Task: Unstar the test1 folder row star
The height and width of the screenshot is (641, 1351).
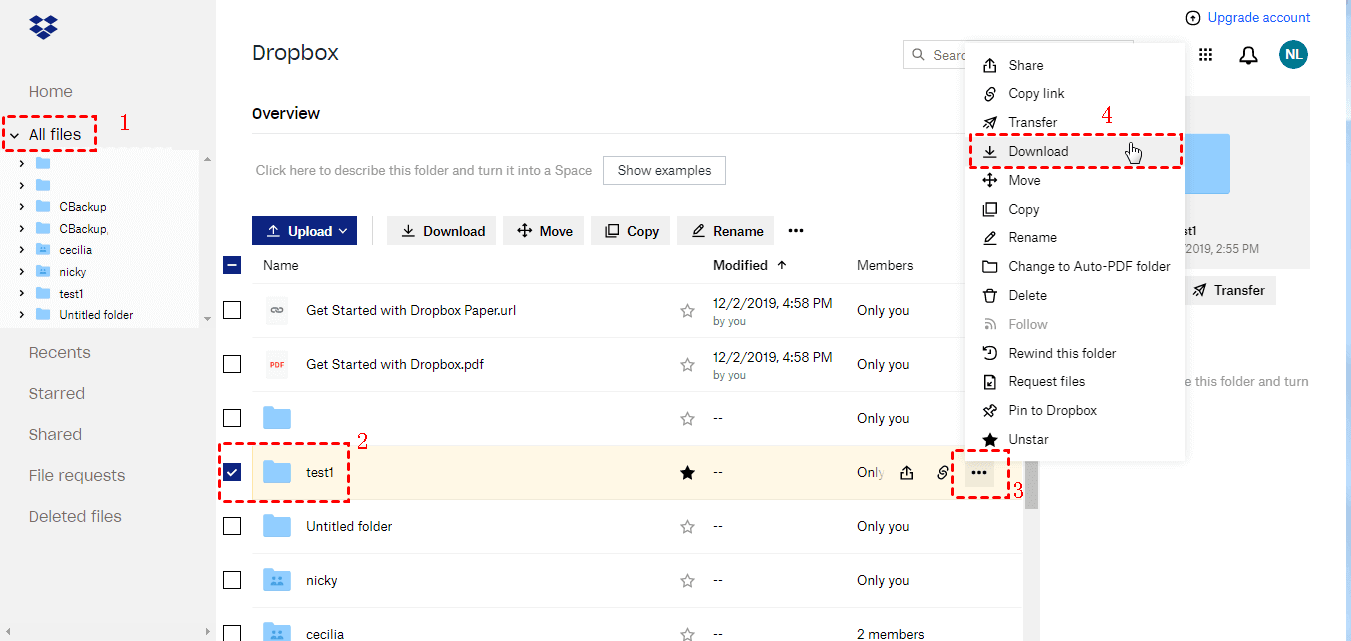Action: click(687, 473)
